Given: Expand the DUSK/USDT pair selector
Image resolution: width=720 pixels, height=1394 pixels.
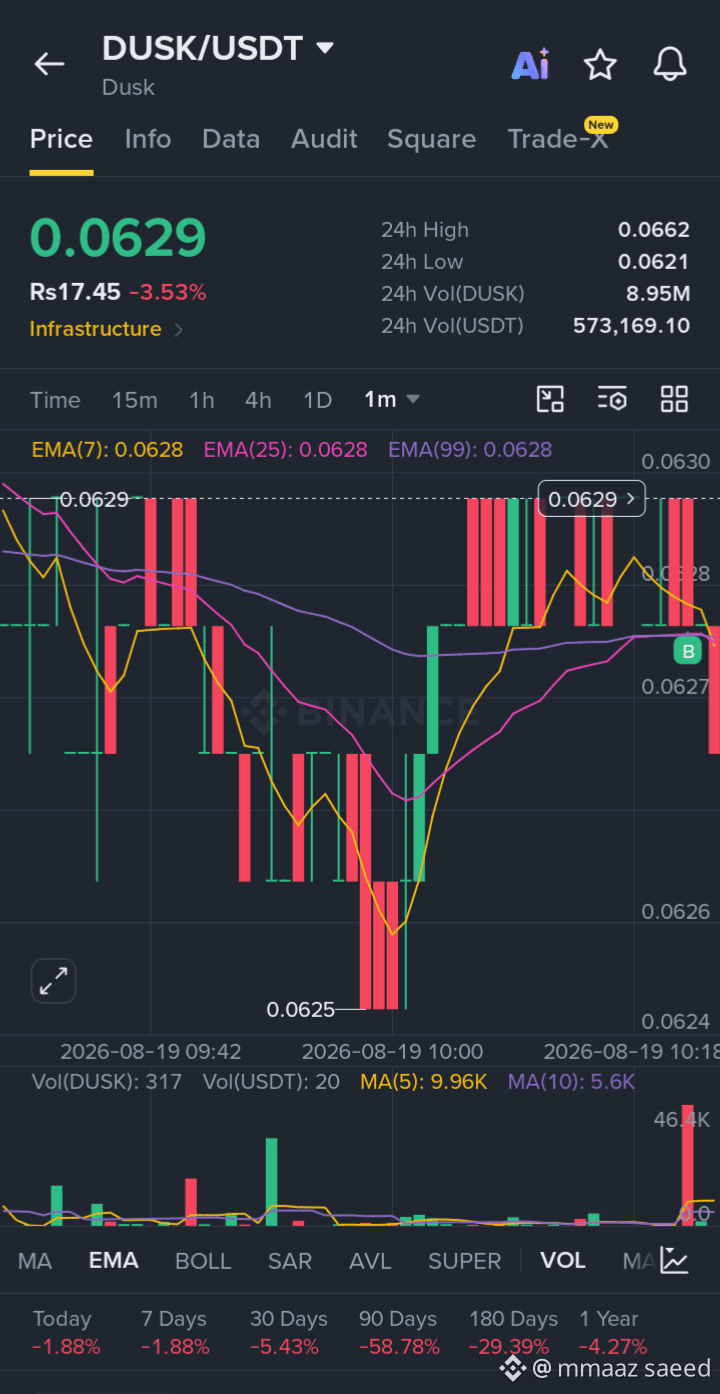Looking at the screenshot, I should pos(325,47).
